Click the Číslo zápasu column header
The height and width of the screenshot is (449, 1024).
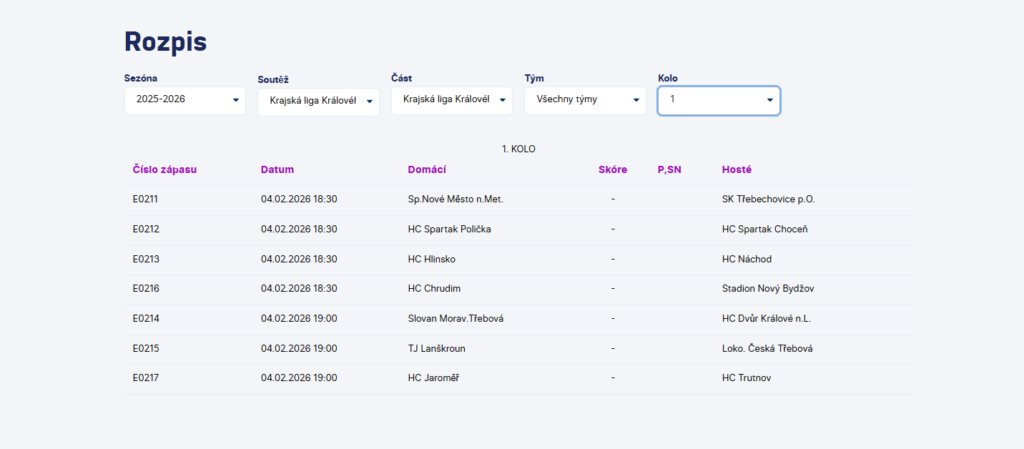coord(165,170)
